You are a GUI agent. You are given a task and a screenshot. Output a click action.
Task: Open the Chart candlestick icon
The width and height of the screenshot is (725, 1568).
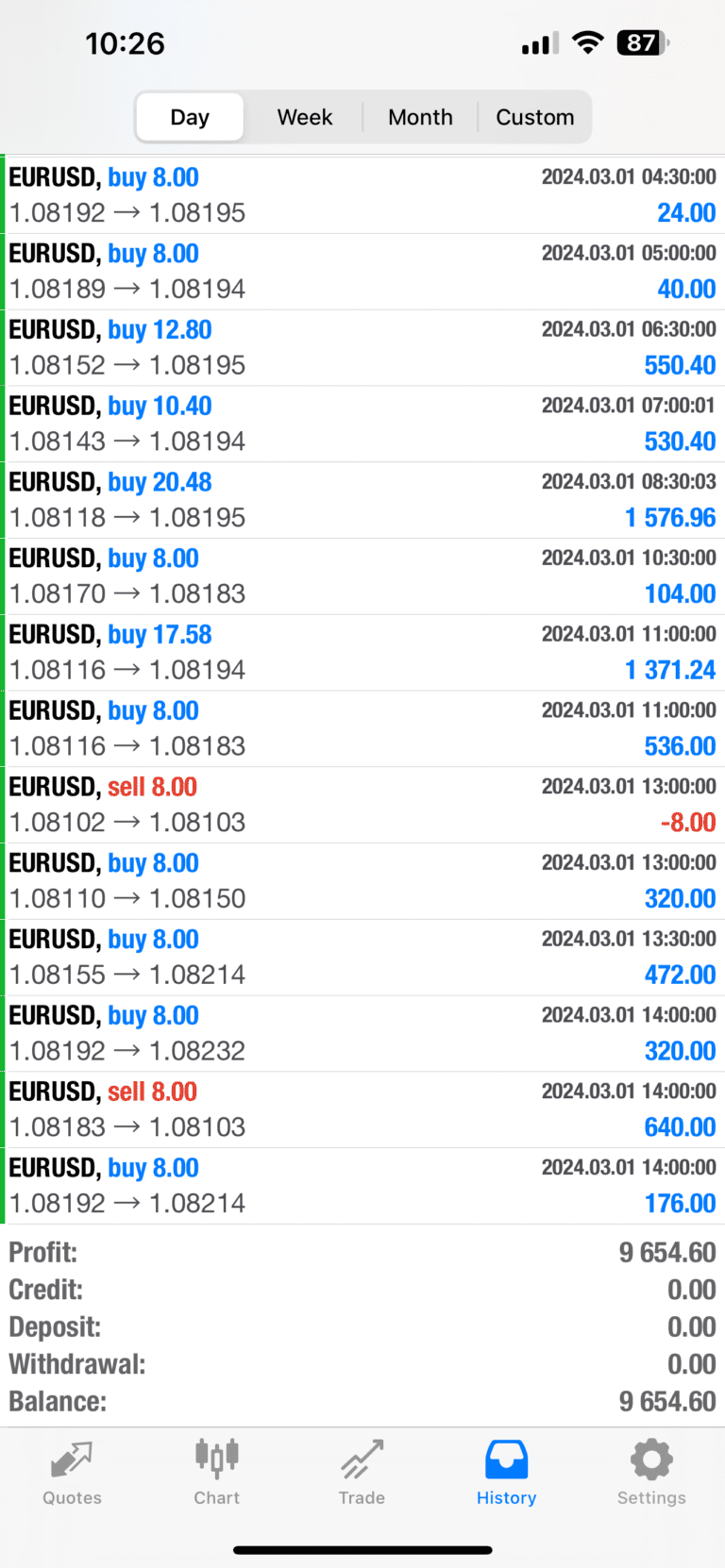pos(217,1459)
